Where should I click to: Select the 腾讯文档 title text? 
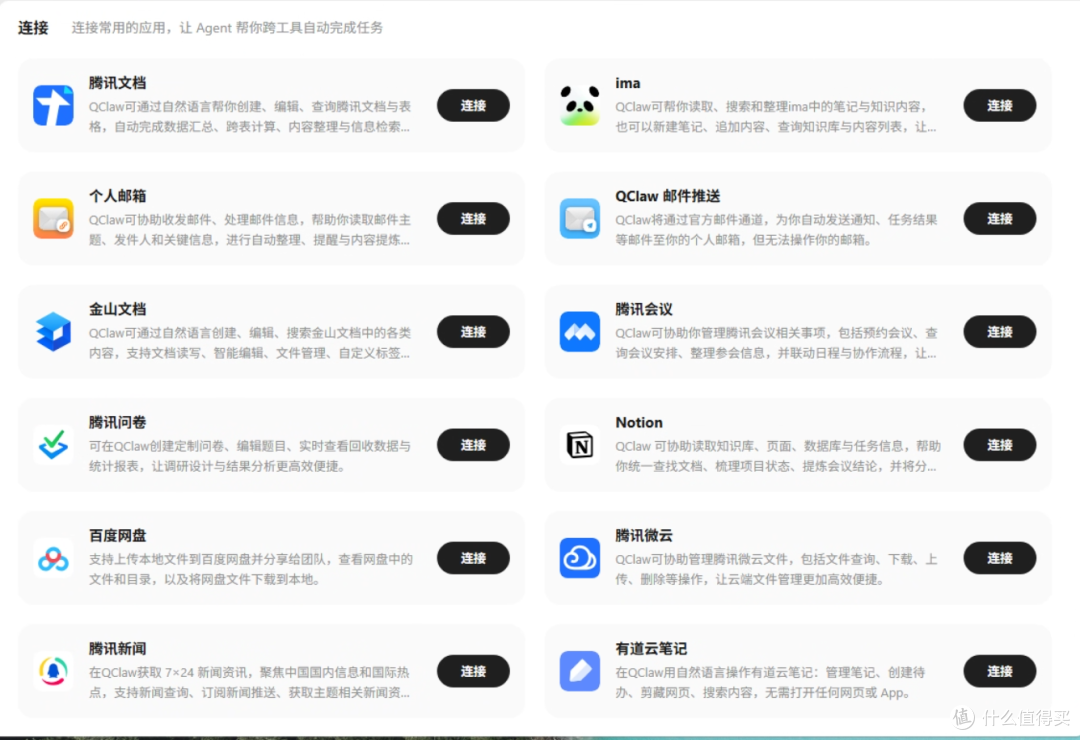pyautogui.click(x=117, y=83)
